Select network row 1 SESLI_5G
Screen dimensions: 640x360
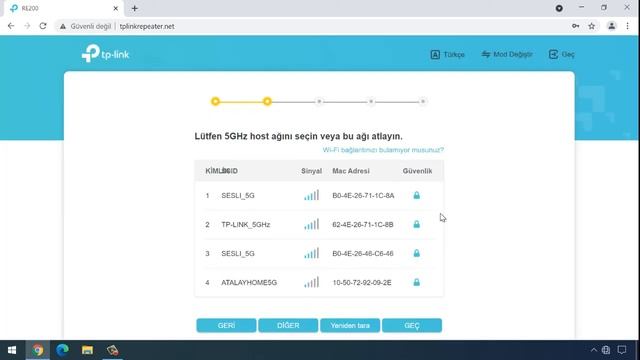pos(319,196)
